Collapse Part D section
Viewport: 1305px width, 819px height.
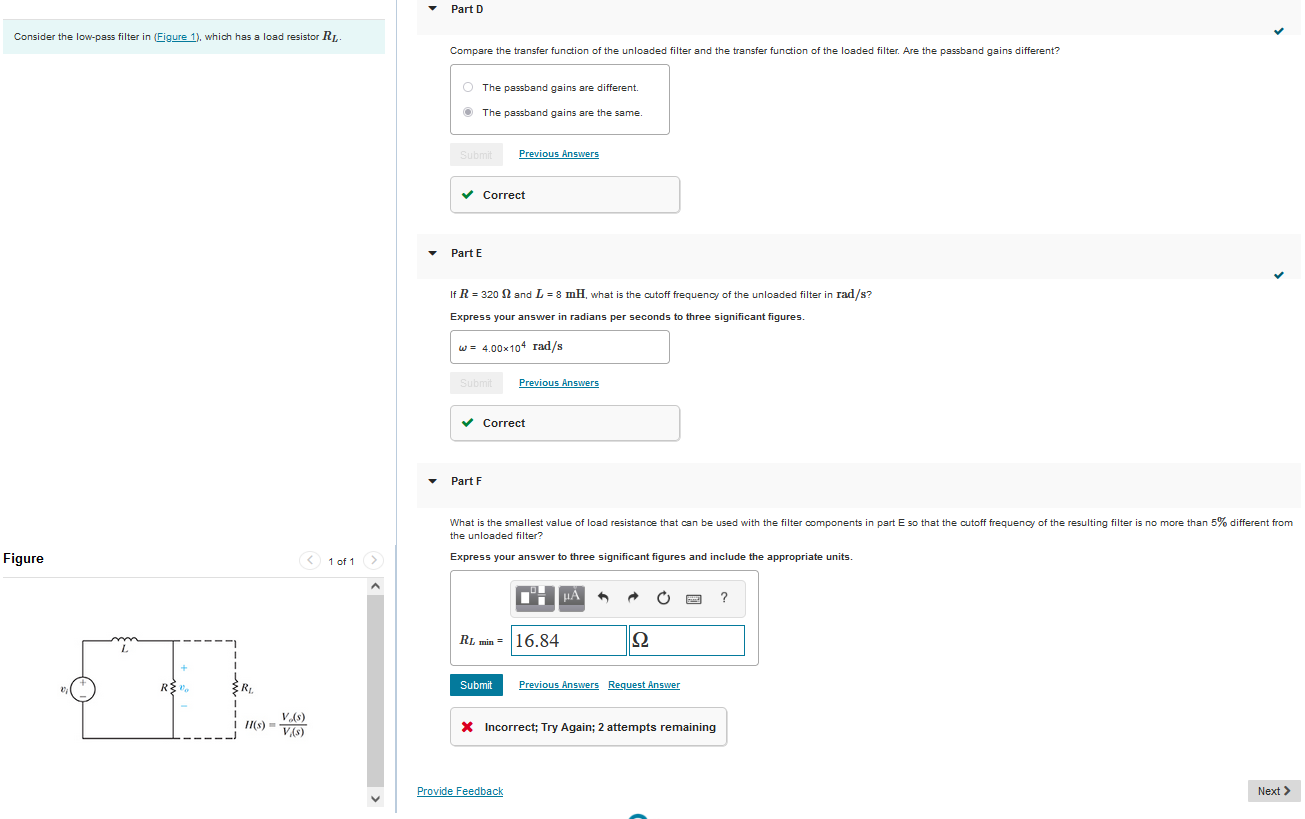[x=432, y=9]
